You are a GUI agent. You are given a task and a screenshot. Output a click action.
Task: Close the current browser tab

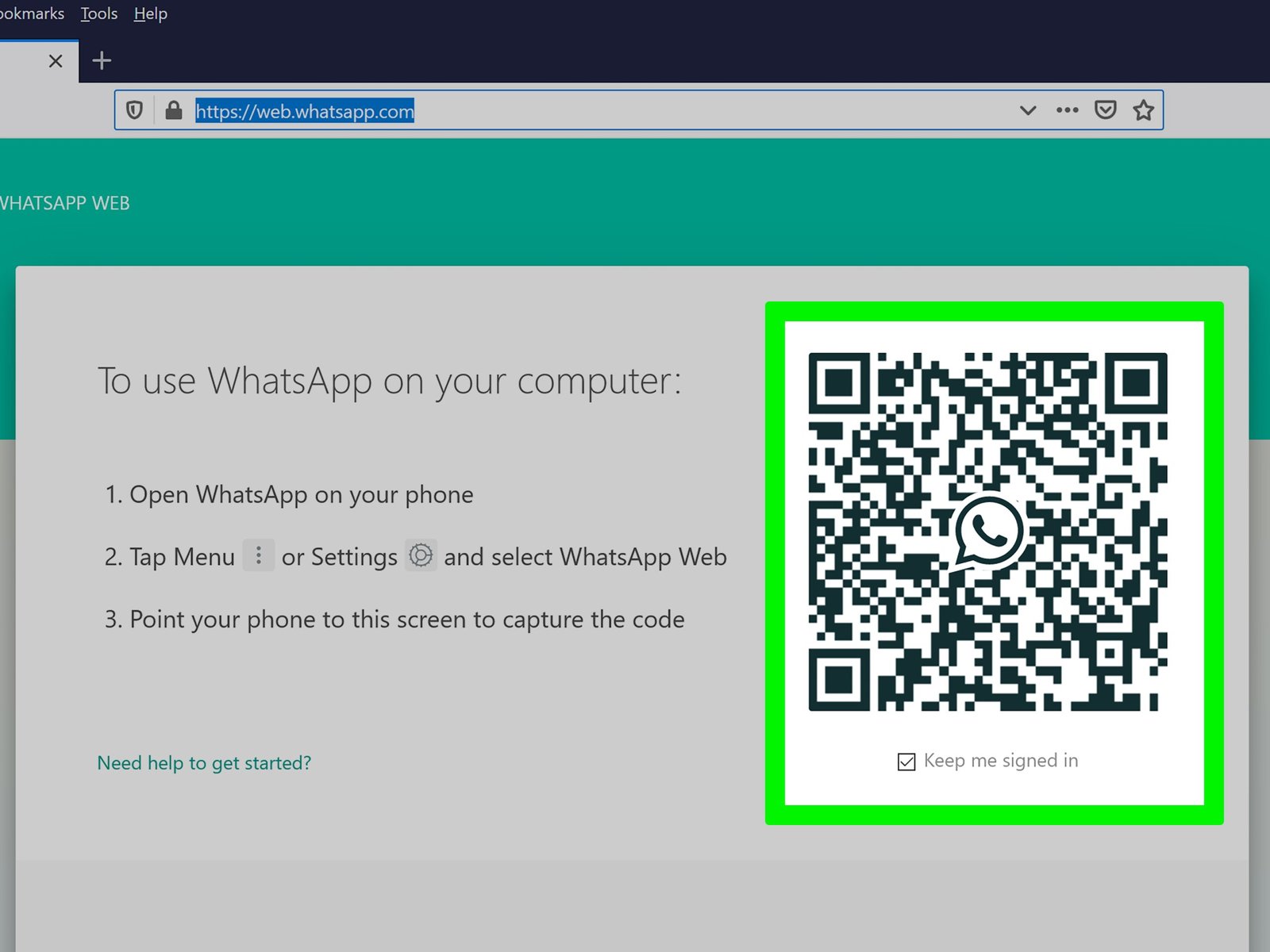(x=56, y=61)
